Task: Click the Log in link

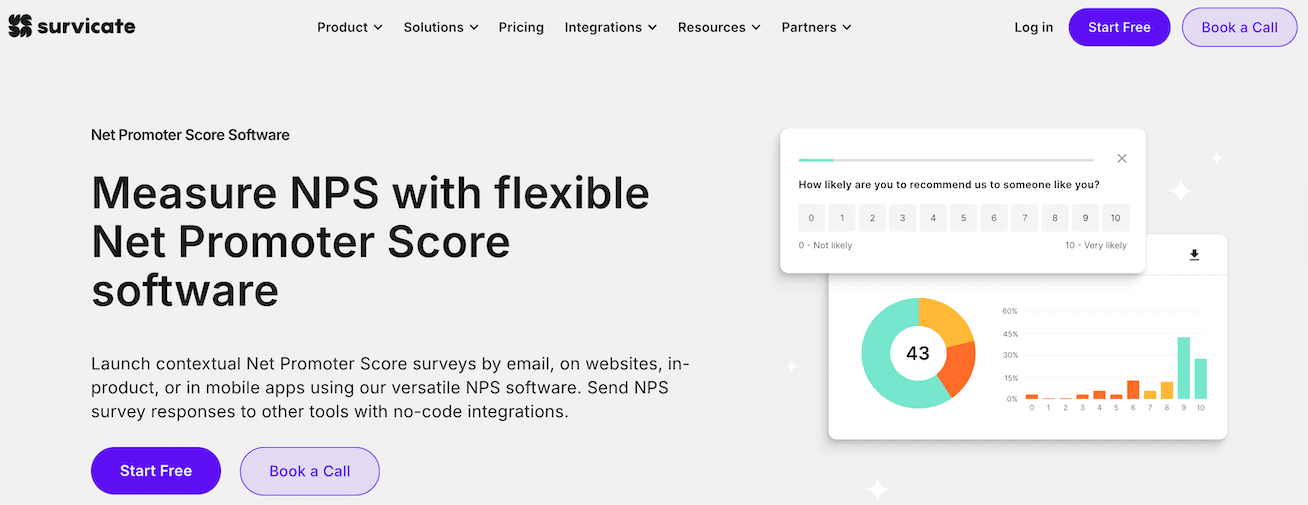Action: click(x=1033, y=27)
